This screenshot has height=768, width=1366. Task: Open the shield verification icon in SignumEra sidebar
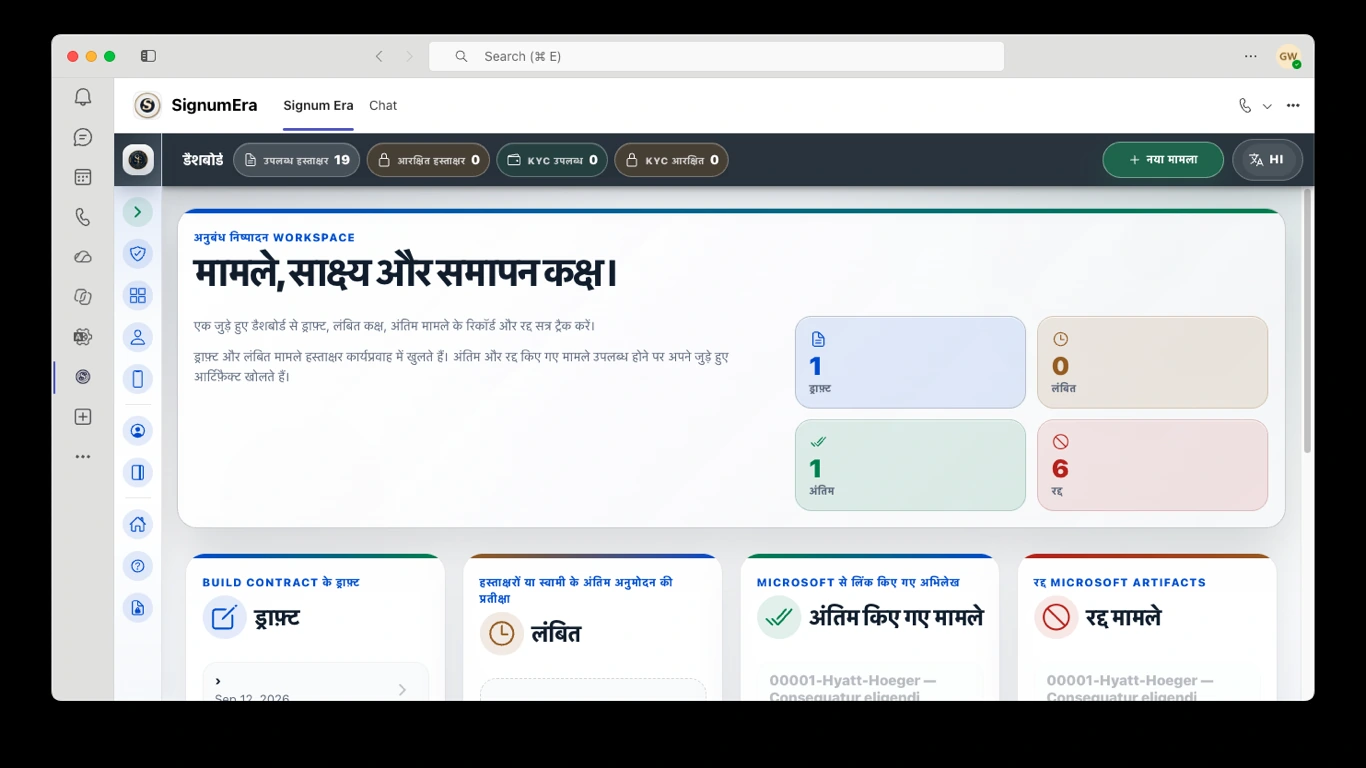138,254
